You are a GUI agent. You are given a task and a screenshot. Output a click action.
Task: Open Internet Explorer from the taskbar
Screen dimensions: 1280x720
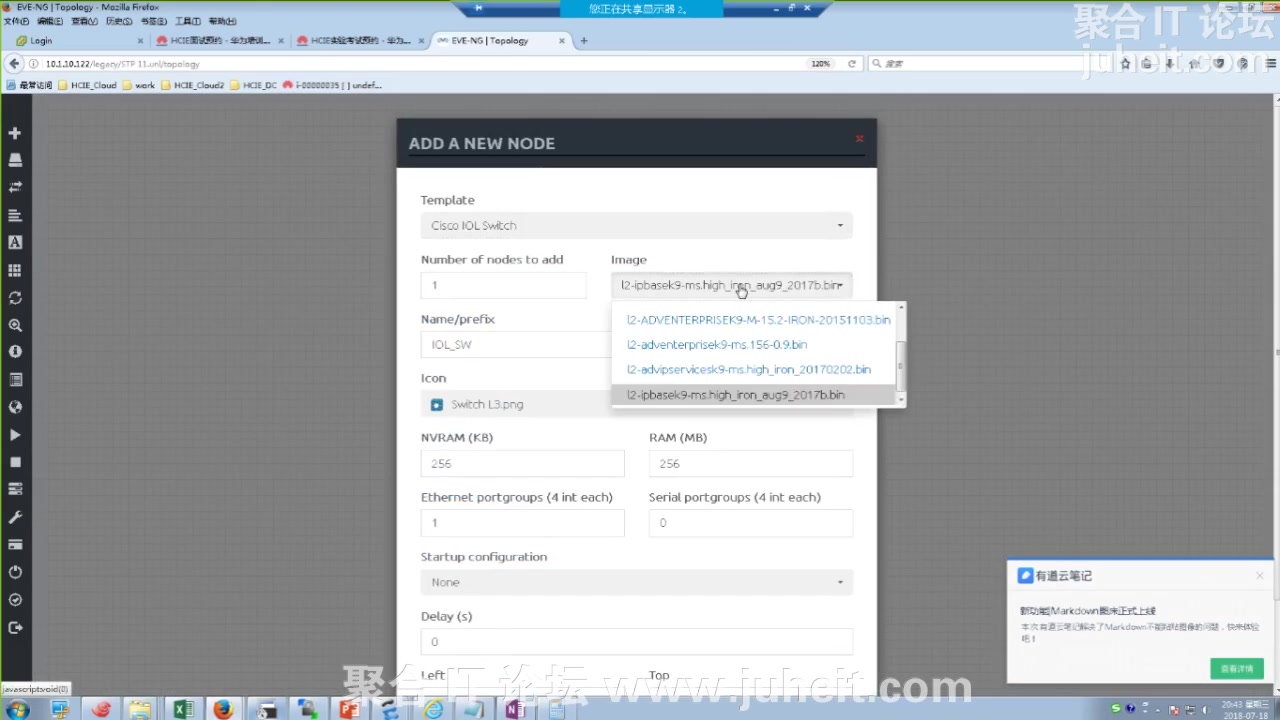(x=433, y=709)
